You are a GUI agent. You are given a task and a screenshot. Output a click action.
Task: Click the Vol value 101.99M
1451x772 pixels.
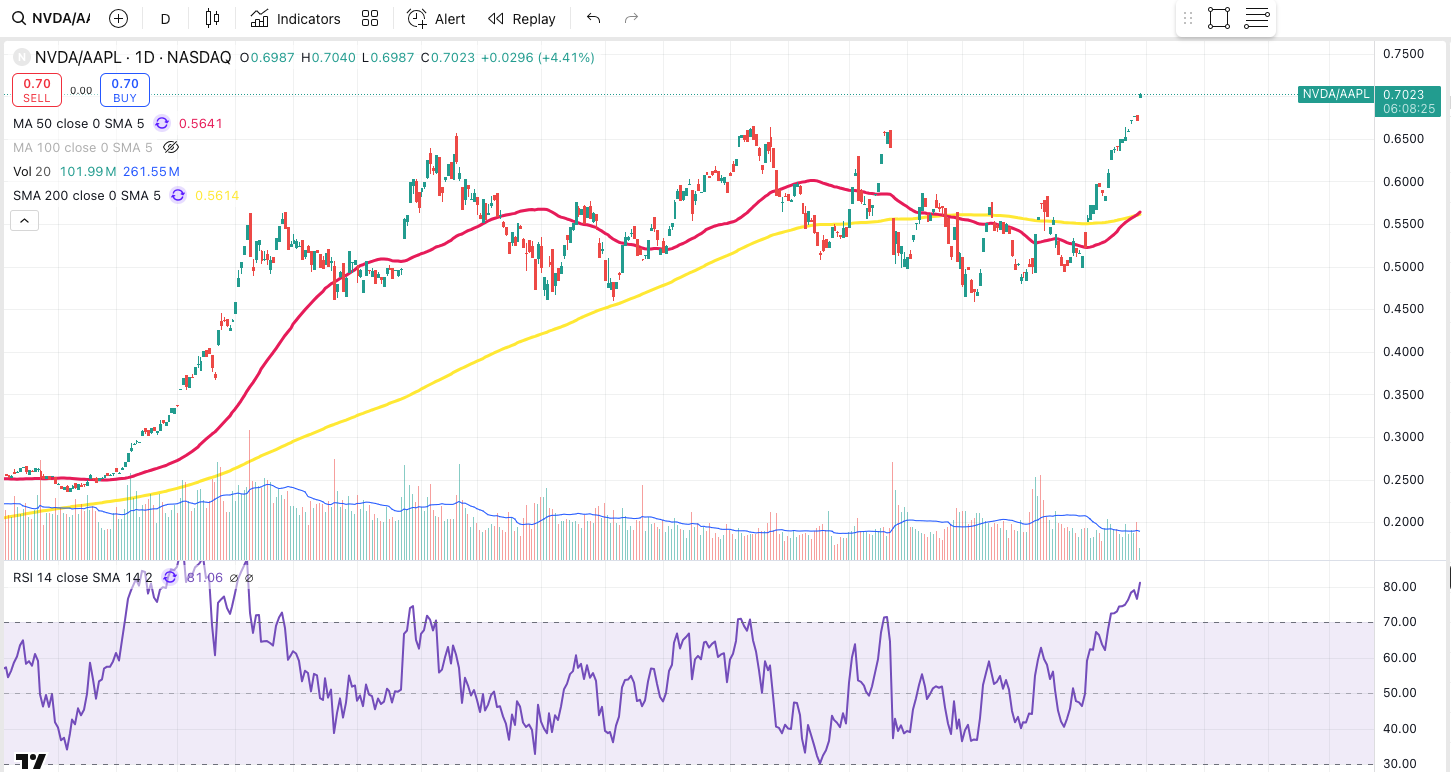point(87,171)
